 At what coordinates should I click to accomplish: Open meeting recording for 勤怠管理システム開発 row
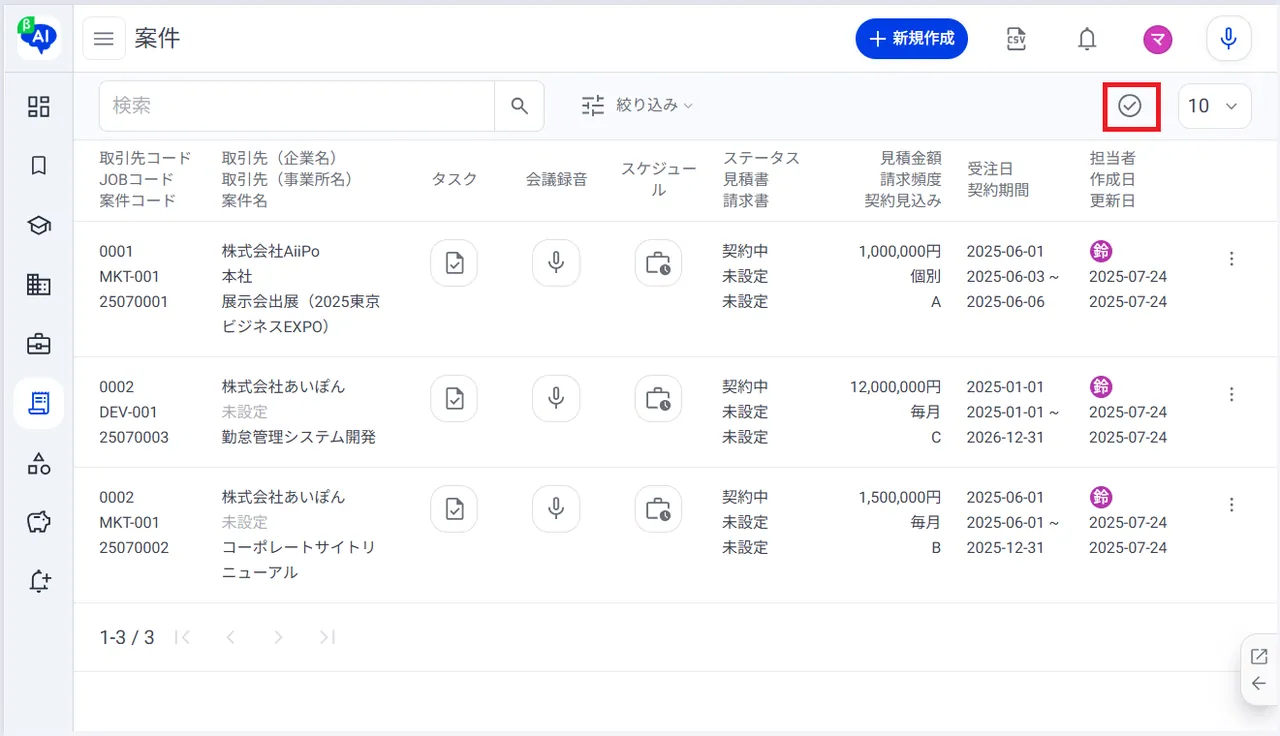[556, 398]
